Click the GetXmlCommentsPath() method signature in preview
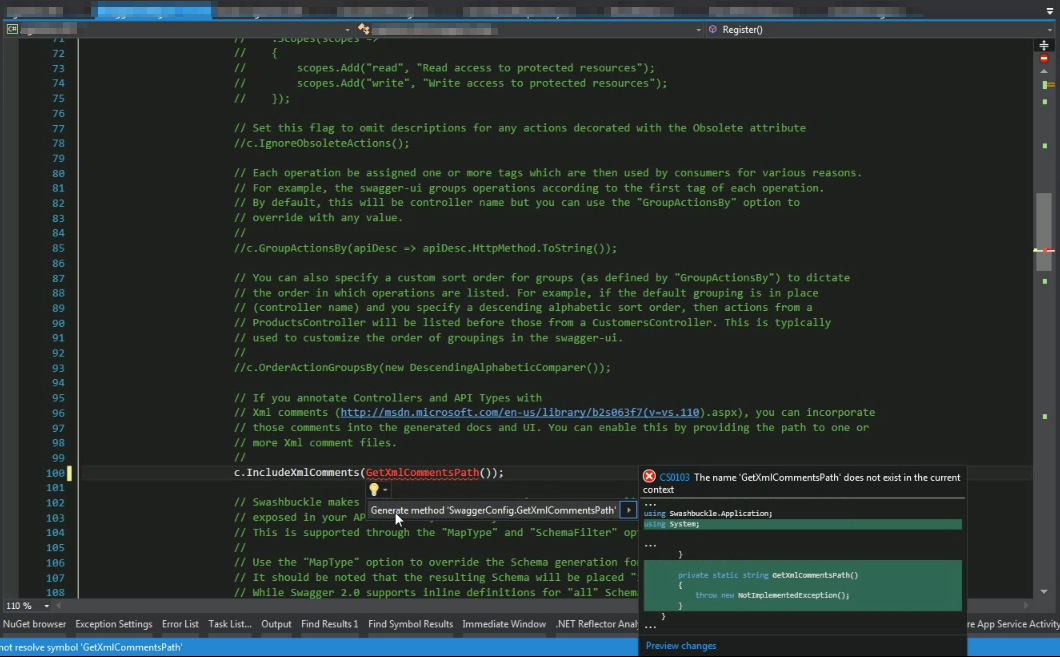The width and height of the screenshot is (1060, 657). [768, 575]
